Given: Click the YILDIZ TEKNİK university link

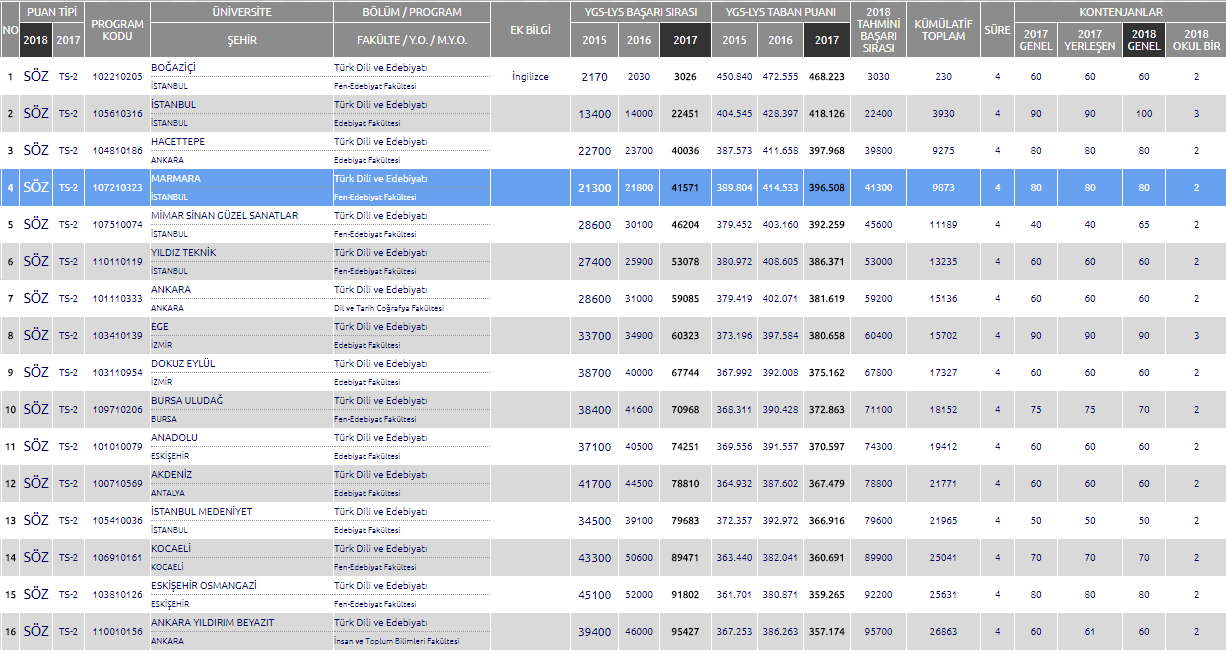Looking at the screenshot, I should [183, 253].
